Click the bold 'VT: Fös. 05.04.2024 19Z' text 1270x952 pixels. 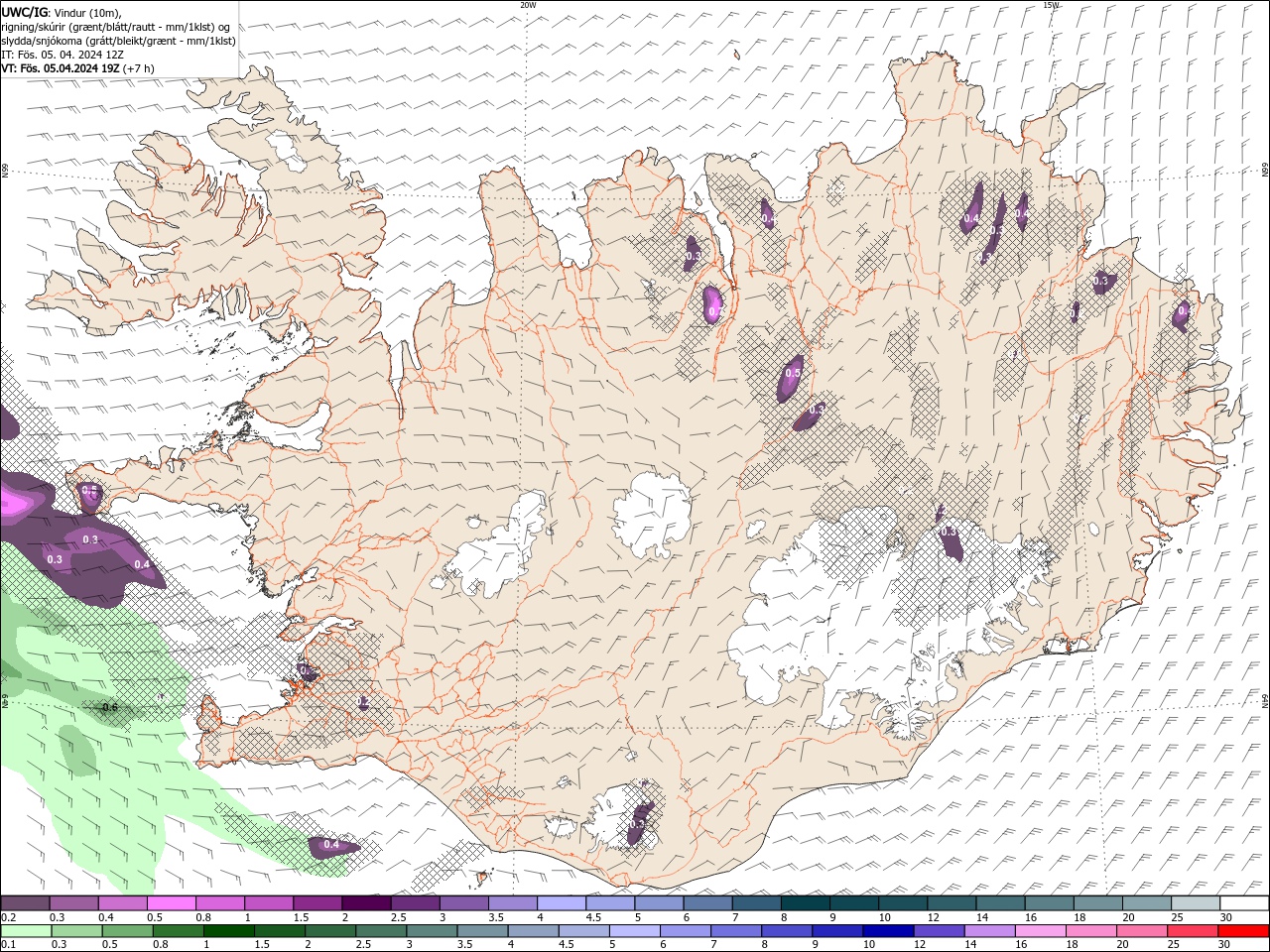[61, 68]
